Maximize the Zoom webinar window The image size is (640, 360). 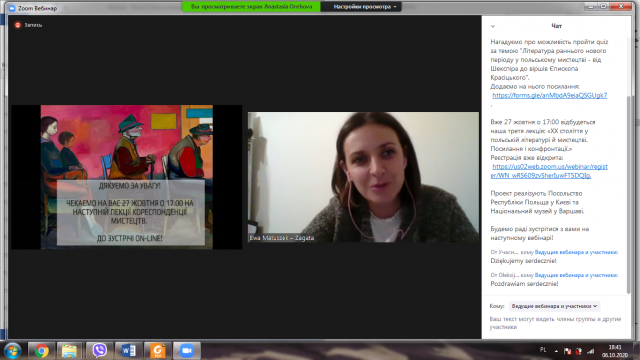pos(604,6)
